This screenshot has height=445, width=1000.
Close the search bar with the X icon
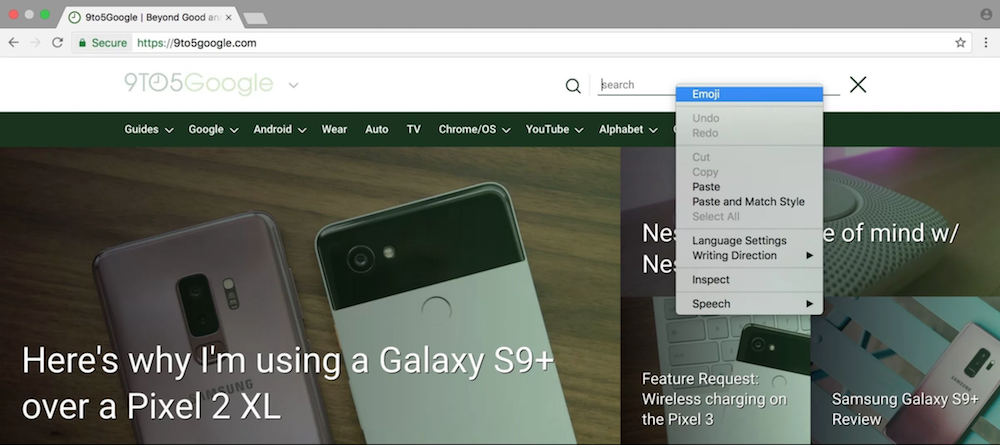(858, 84)
